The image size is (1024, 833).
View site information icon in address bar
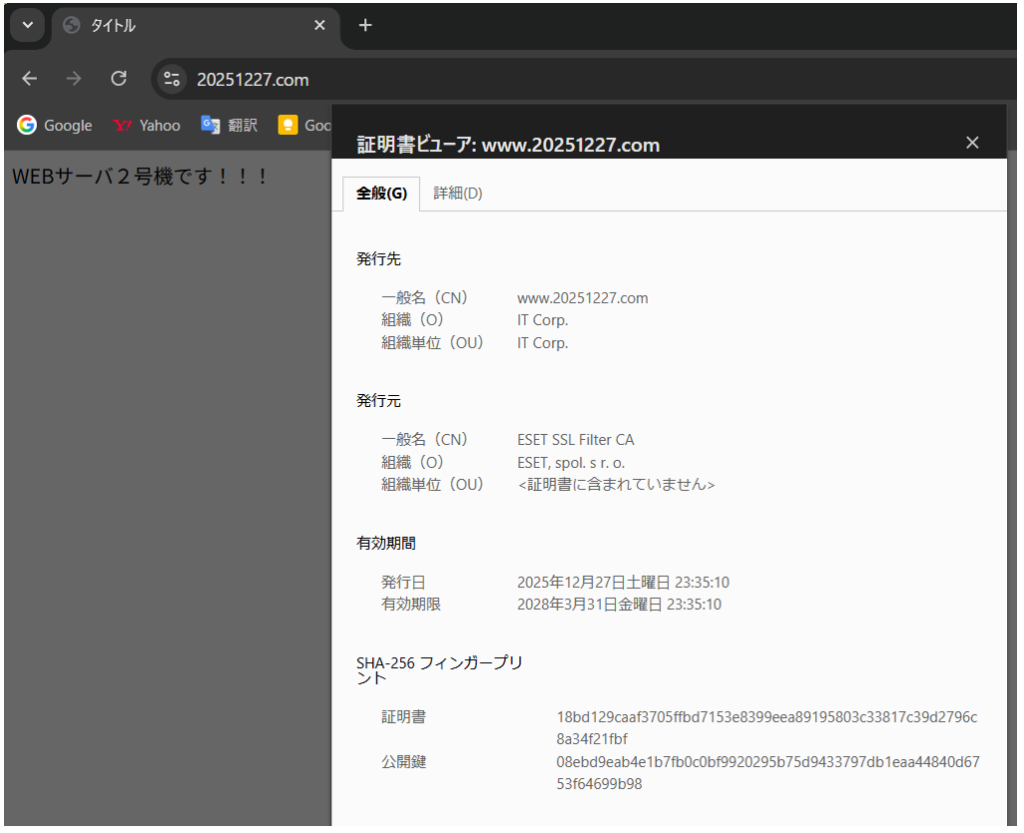[x=172, y=79]
